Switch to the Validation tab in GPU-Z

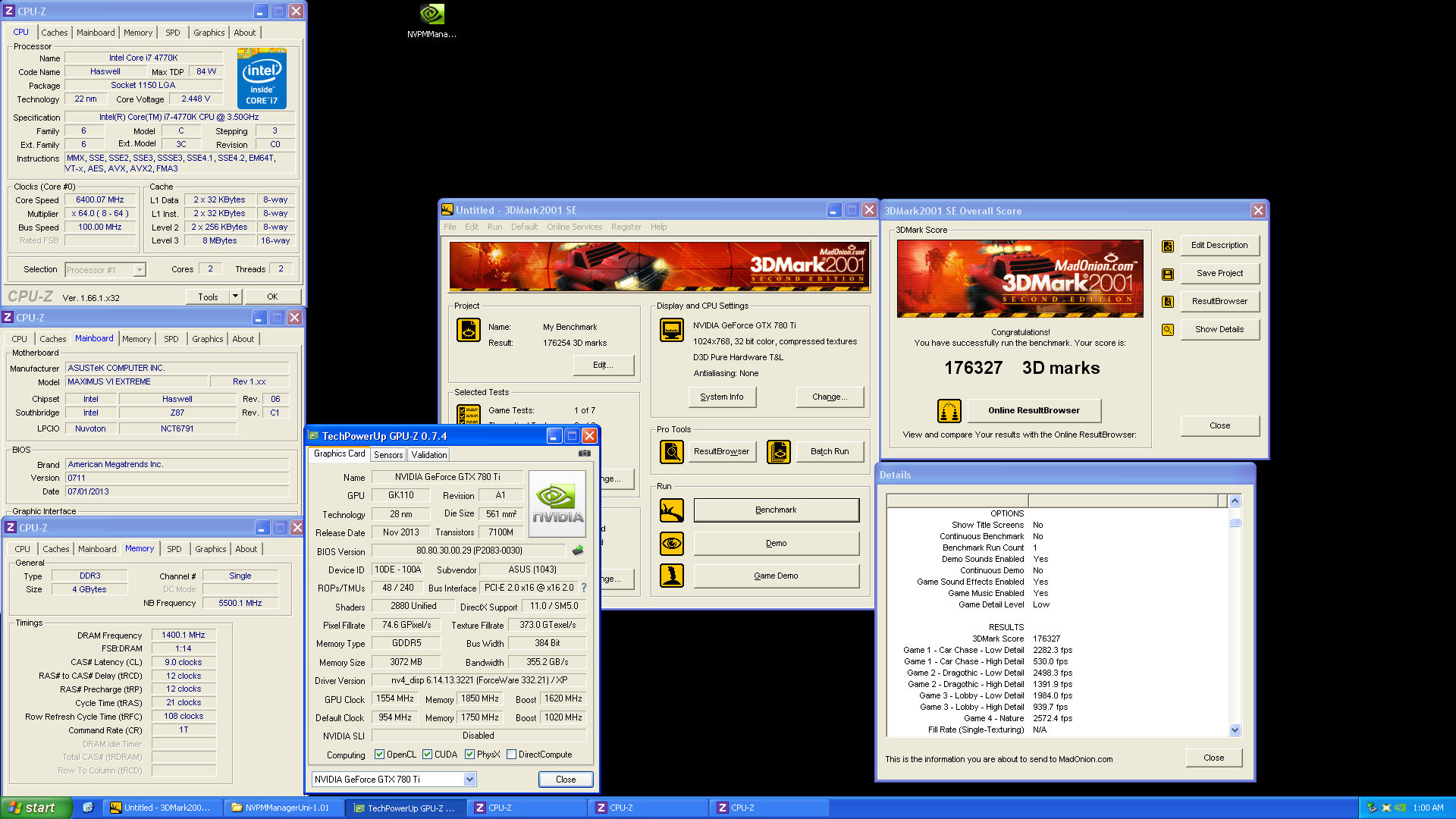429,455
